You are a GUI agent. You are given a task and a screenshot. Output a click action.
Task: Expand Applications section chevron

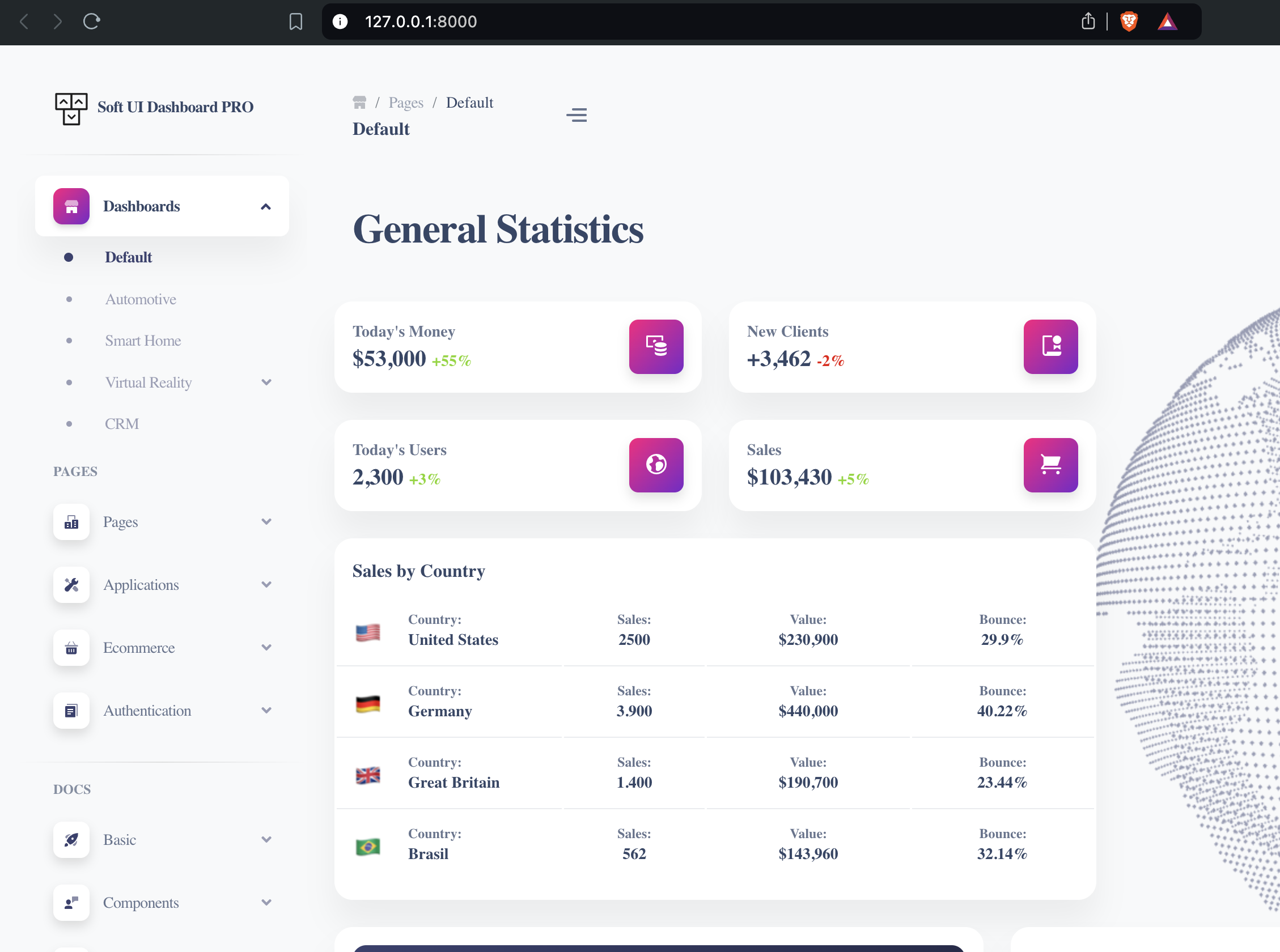tap(266, 585)
